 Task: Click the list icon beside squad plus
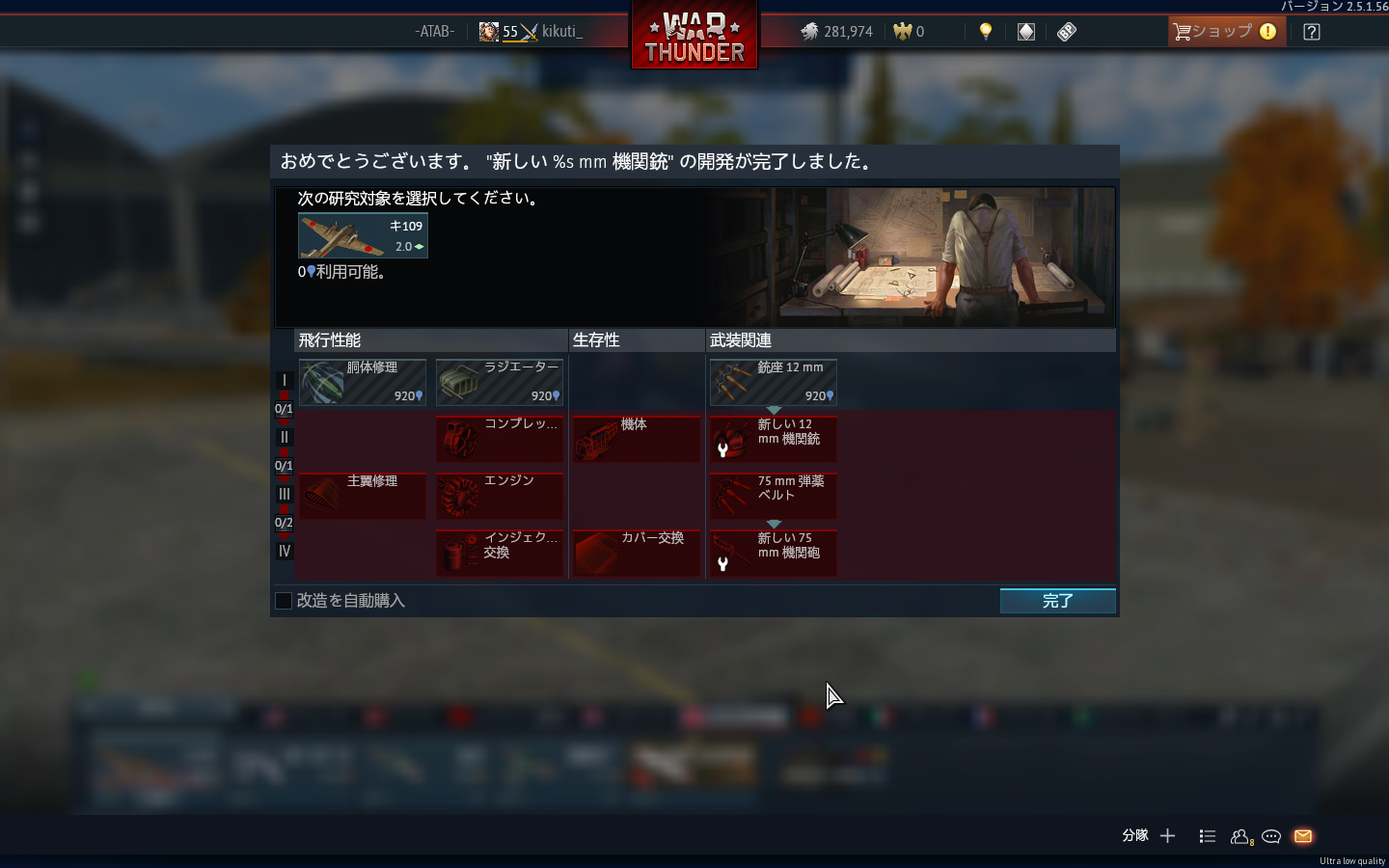point(1207,836)
